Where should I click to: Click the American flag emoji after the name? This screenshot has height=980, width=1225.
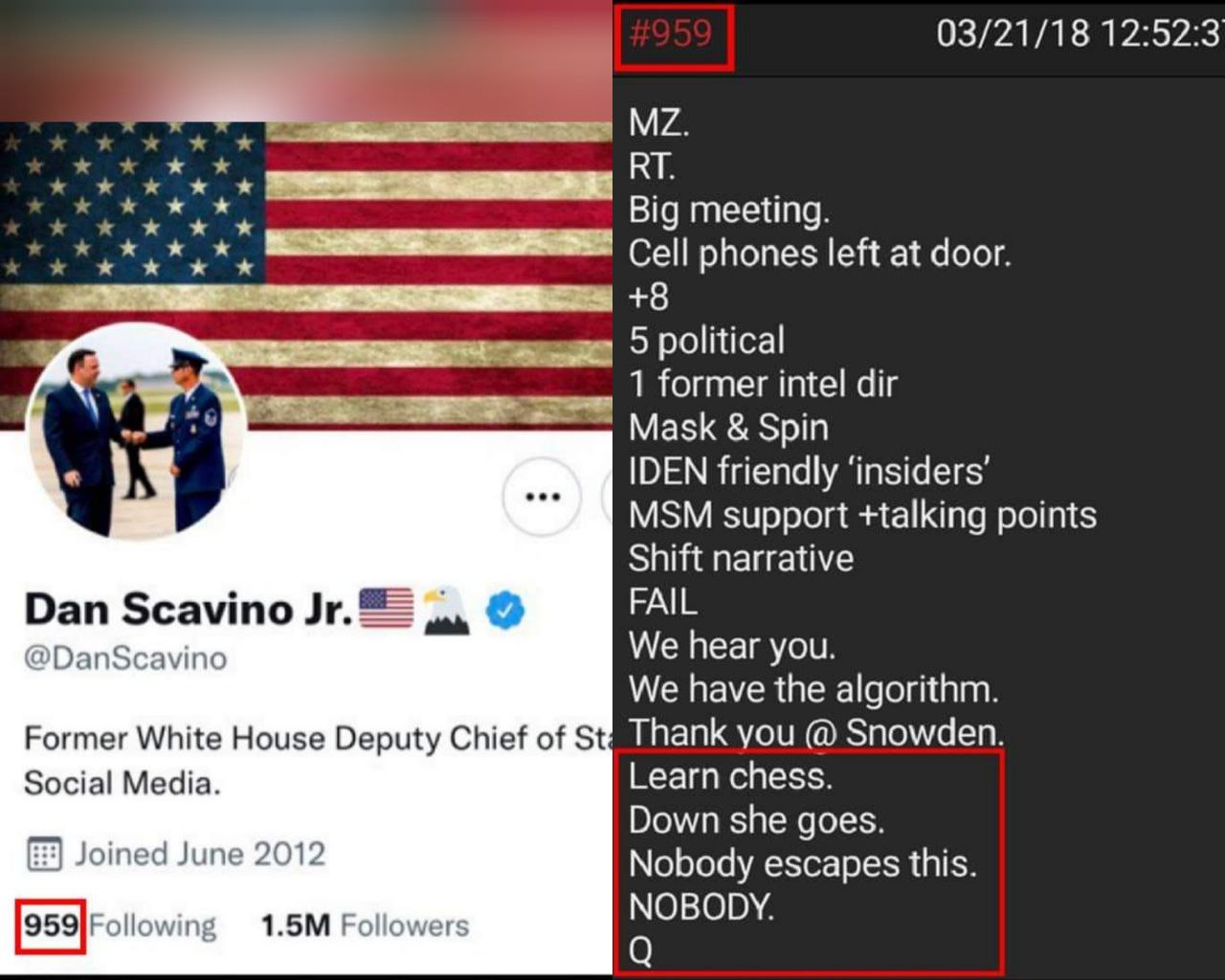click(386, 609)
